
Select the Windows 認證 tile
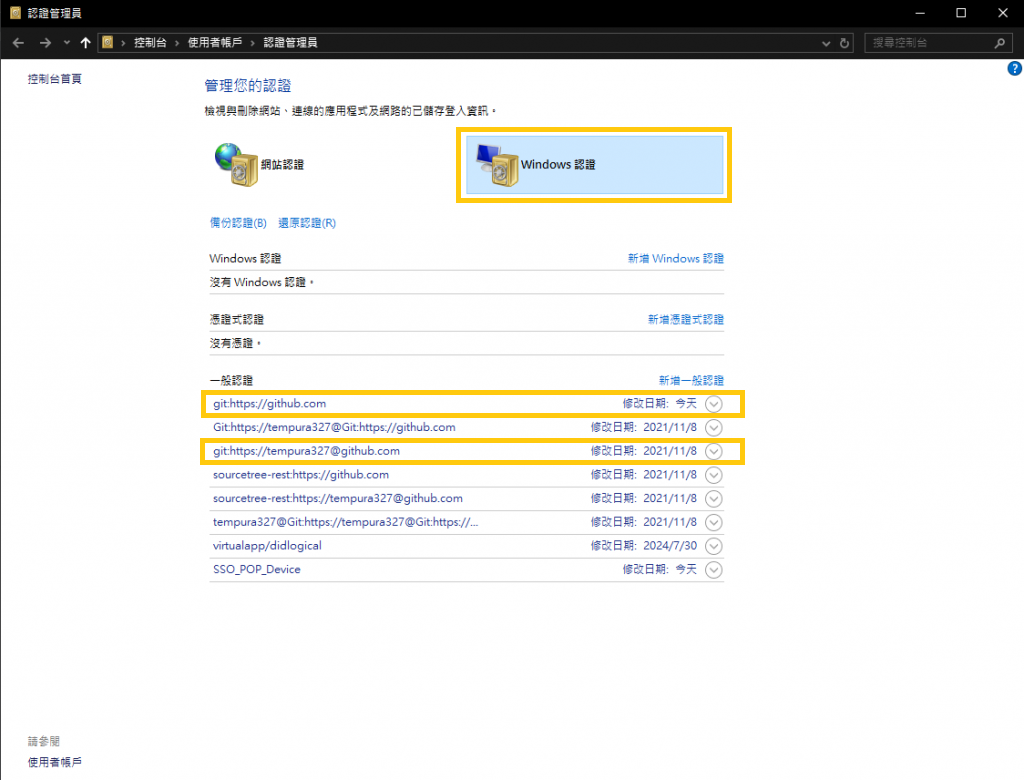point(594,165)
